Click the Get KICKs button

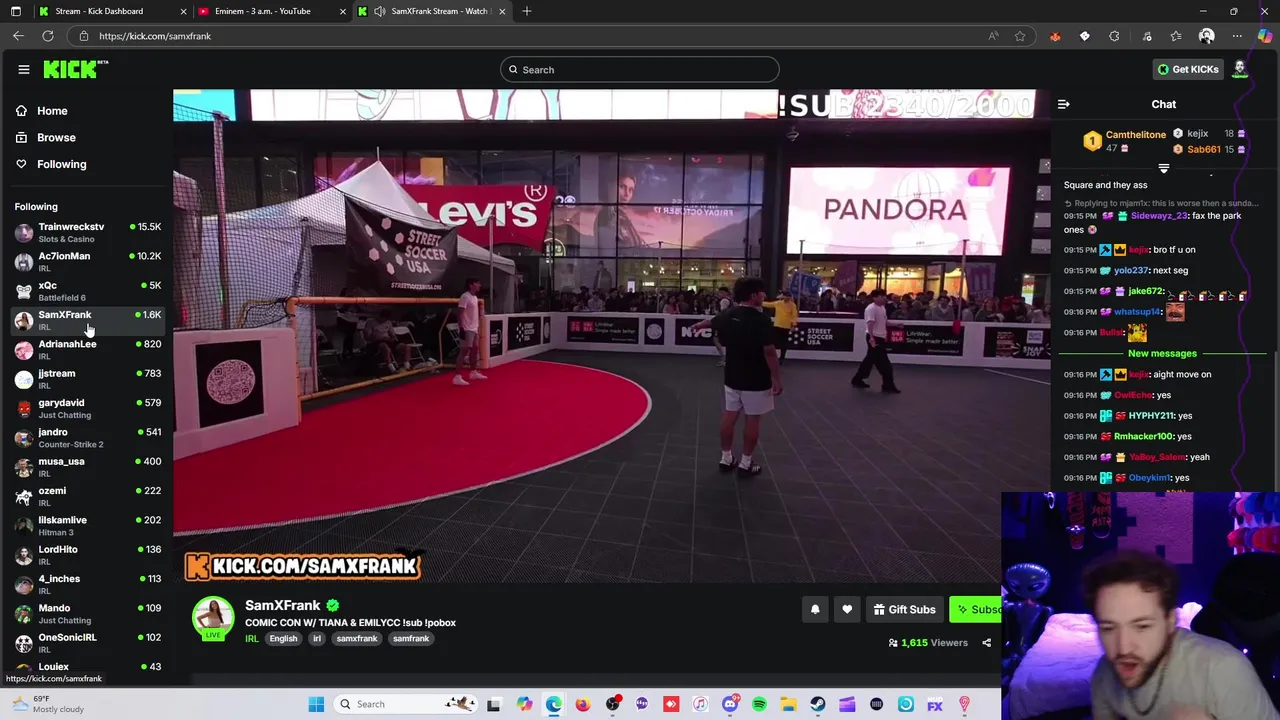[1188, 69]
